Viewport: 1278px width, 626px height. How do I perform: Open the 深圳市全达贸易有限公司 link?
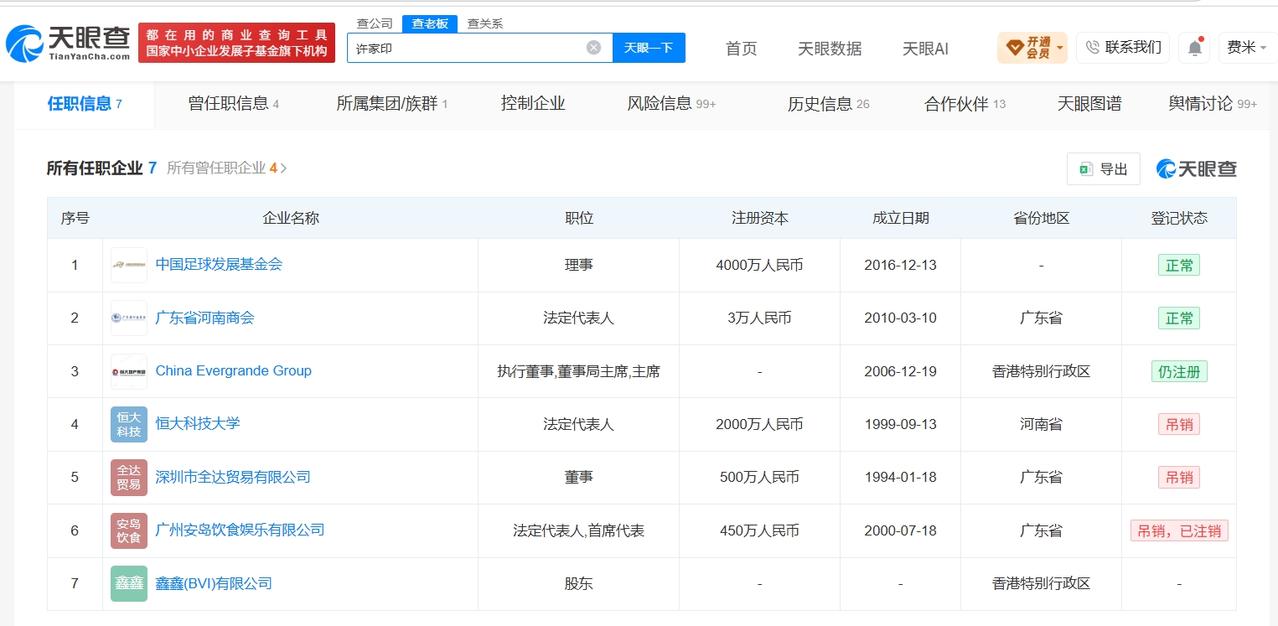pos(233,477)
